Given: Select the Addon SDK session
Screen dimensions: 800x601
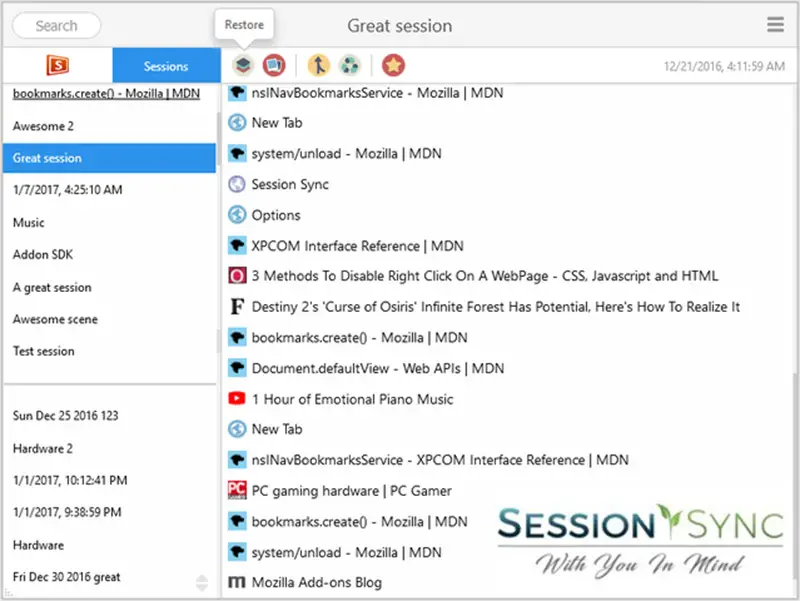Looking at the screenshot, I should (38, 255).
